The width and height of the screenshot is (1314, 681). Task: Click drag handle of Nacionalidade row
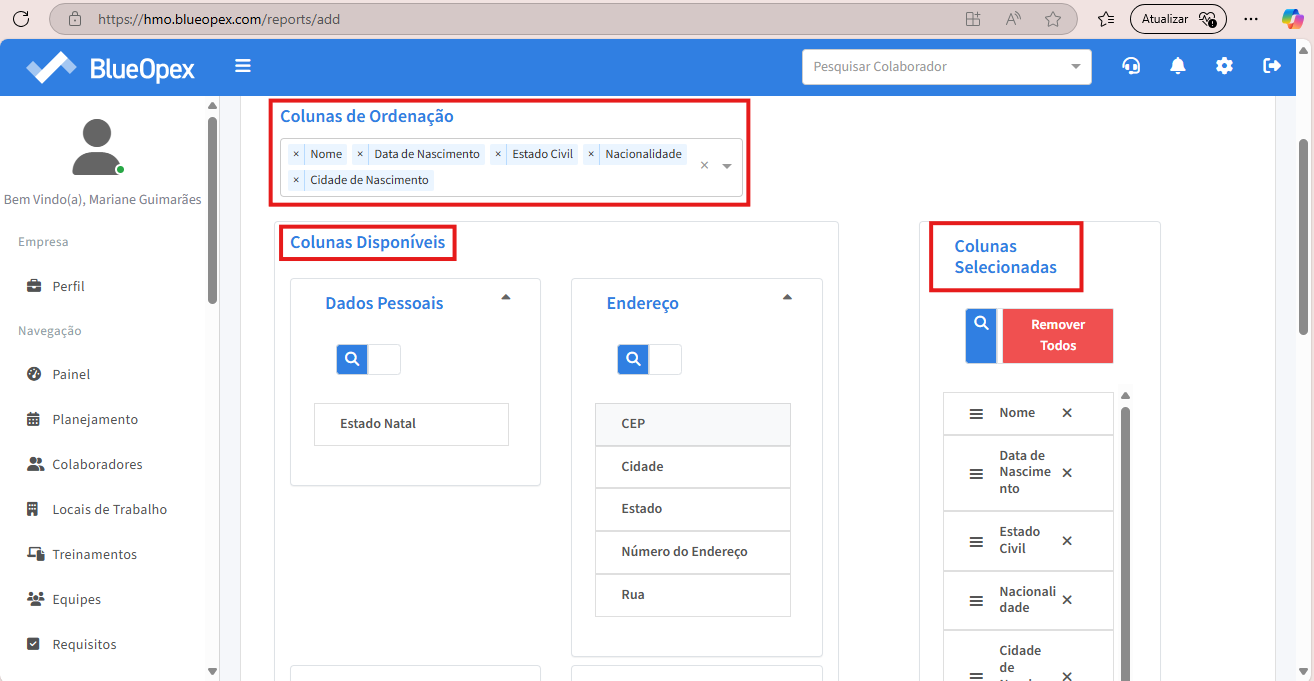[x=976, y=600]
